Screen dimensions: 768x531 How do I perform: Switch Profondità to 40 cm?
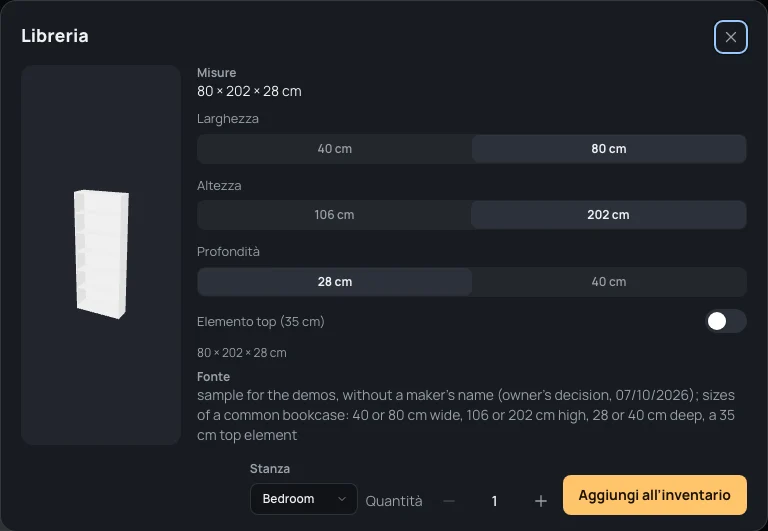click(x=609, y=282)
